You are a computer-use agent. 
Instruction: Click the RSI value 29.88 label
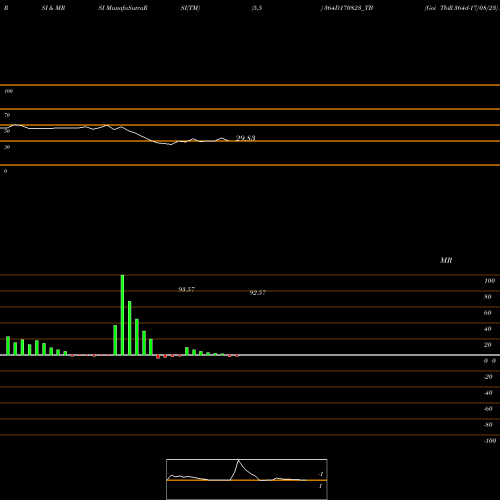point(245,138)
